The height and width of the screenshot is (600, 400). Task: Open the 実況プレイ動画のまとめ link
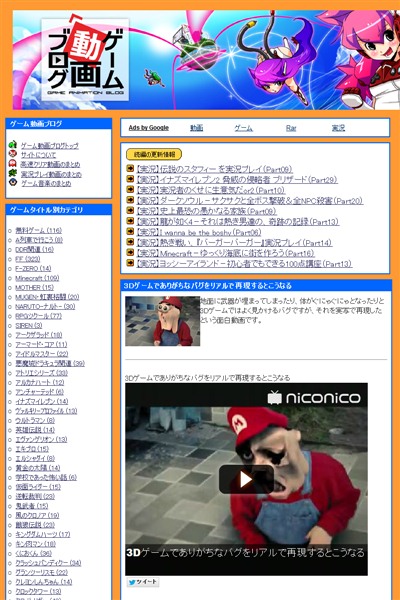coord(51,174)
